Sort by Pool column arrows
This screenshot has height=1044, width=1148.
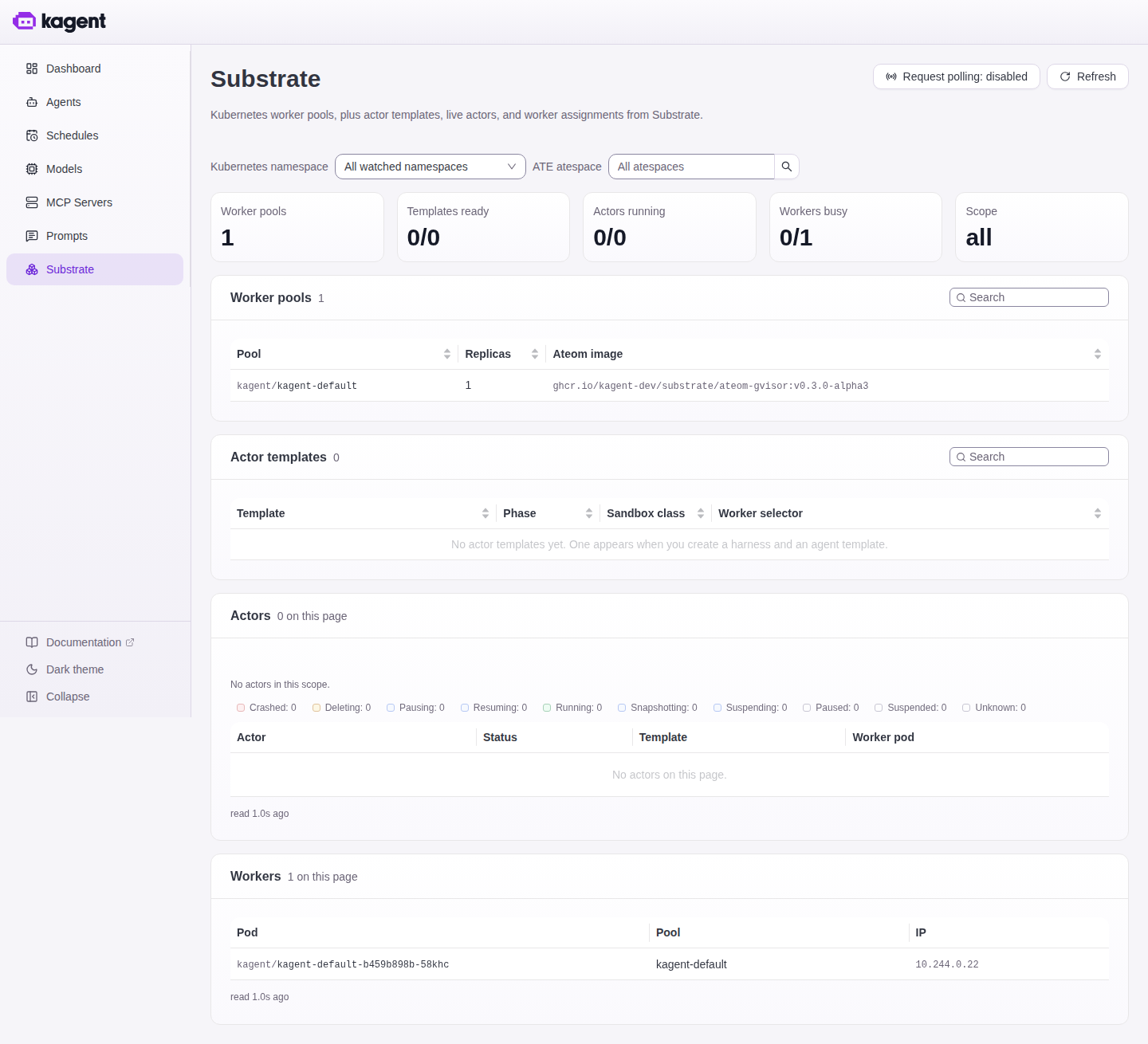pyautogui.click(x=447, y=354)
